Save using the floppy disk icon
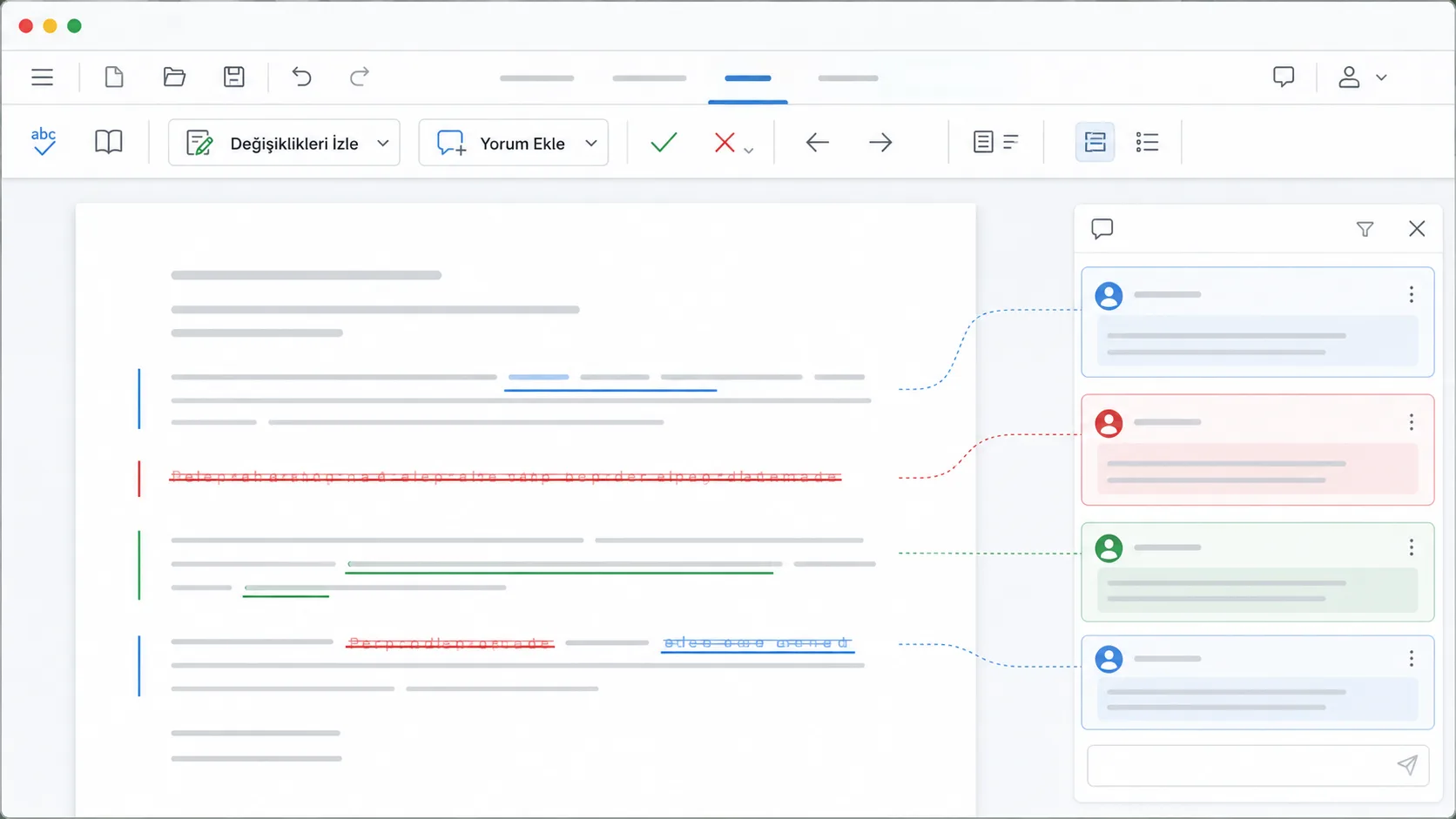Screen dimensions: 1456x819 point(234,77)
